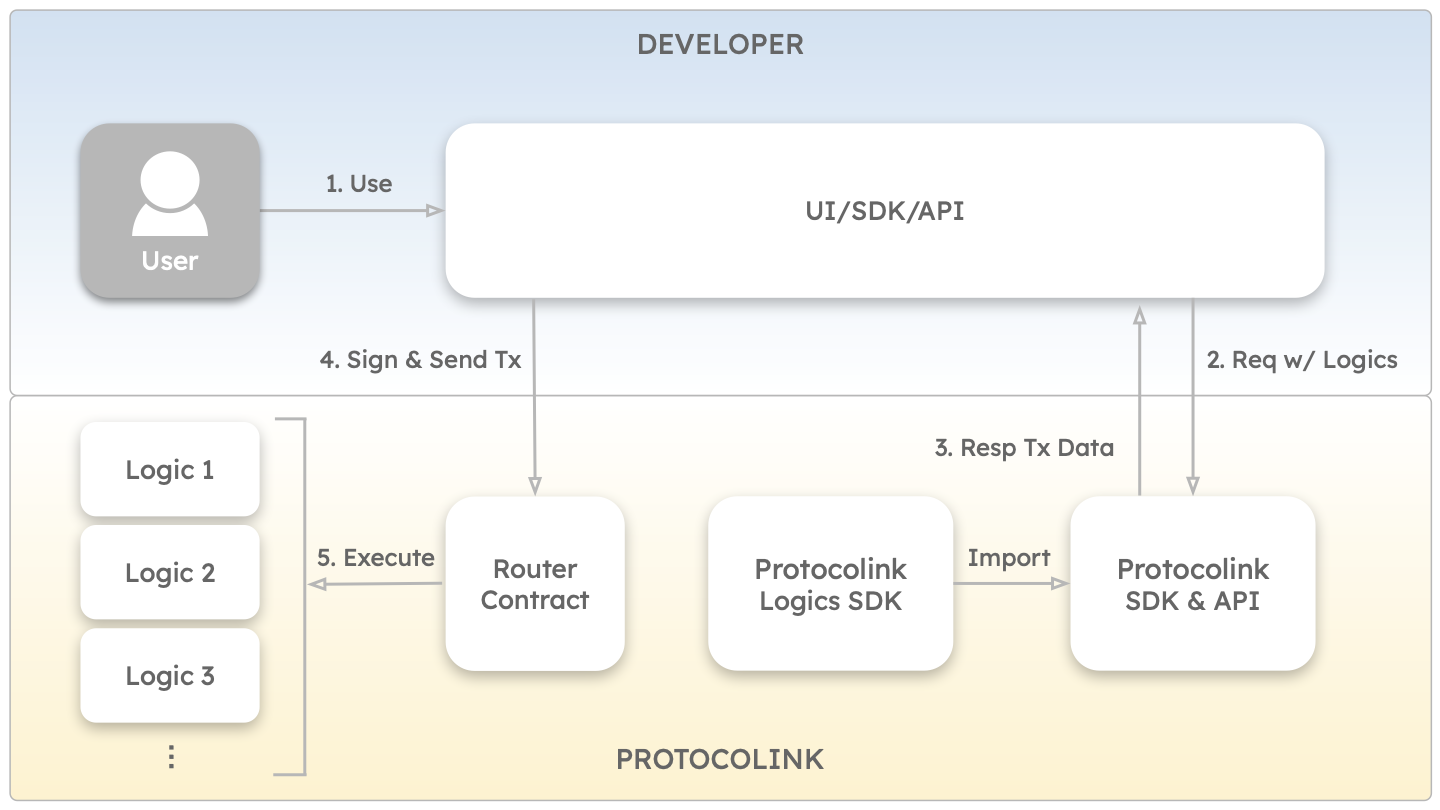Click the '2. Req w/ Logics' label

(x=1301, y=360)
